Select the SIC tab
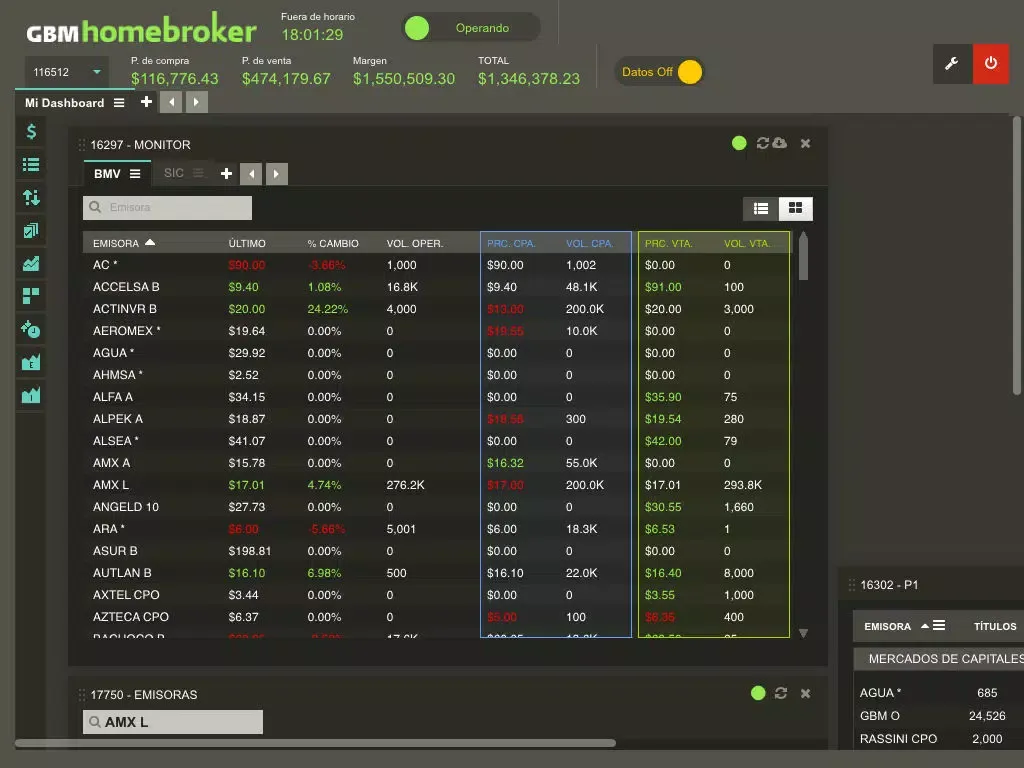 coord(174,173)
